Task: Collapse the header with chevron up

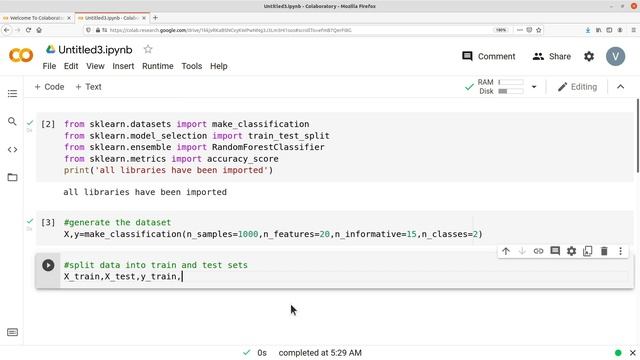Action: pos(620,87)
